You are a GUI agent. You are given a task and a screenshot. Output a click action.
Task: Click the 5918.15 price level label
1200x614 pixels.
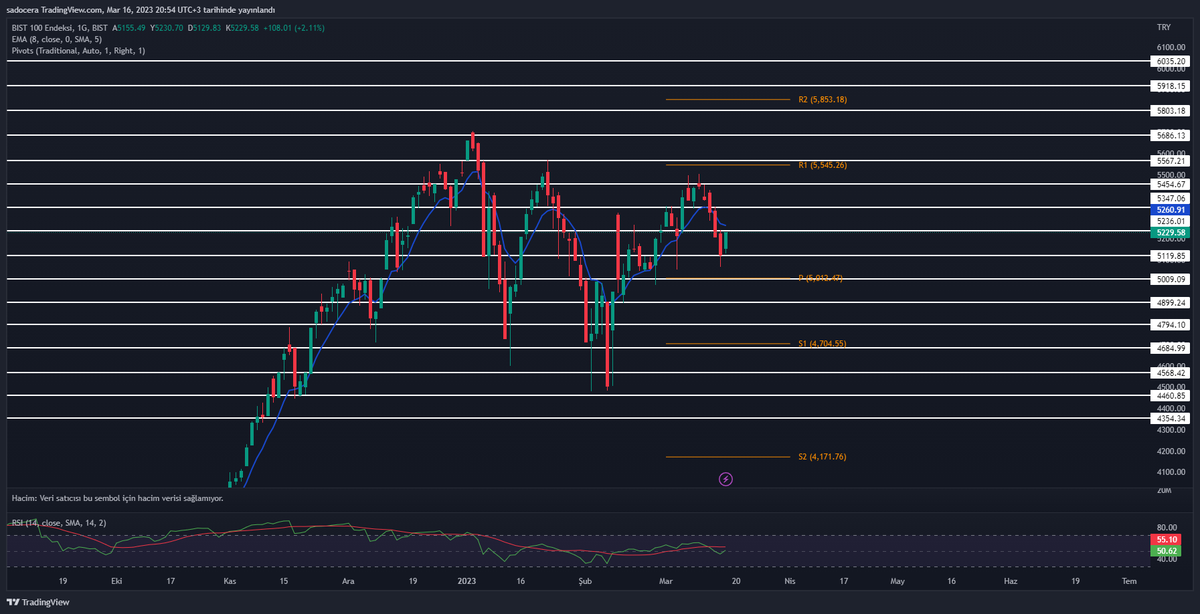tap(1169, 86)
